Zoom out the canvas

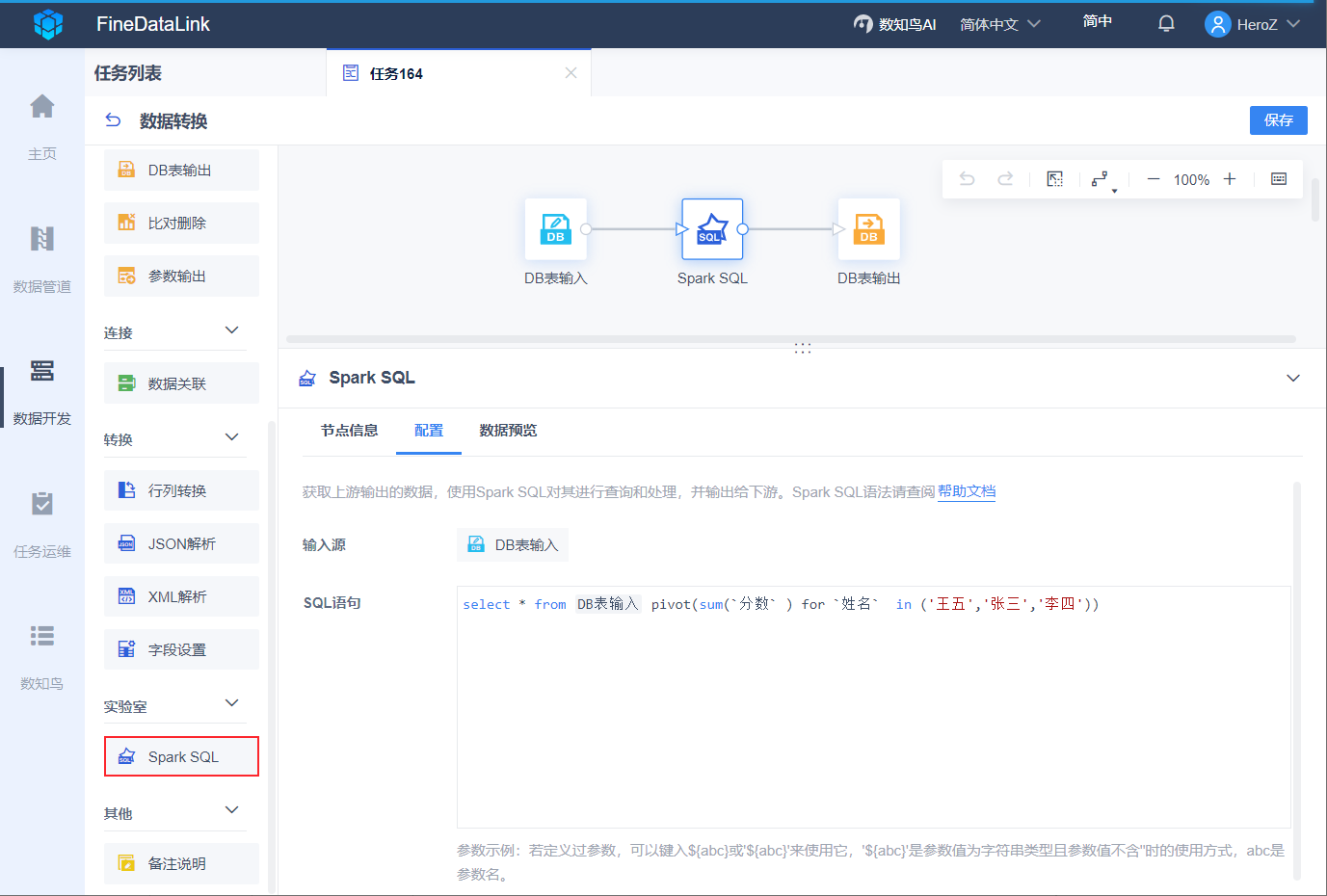1154,179
